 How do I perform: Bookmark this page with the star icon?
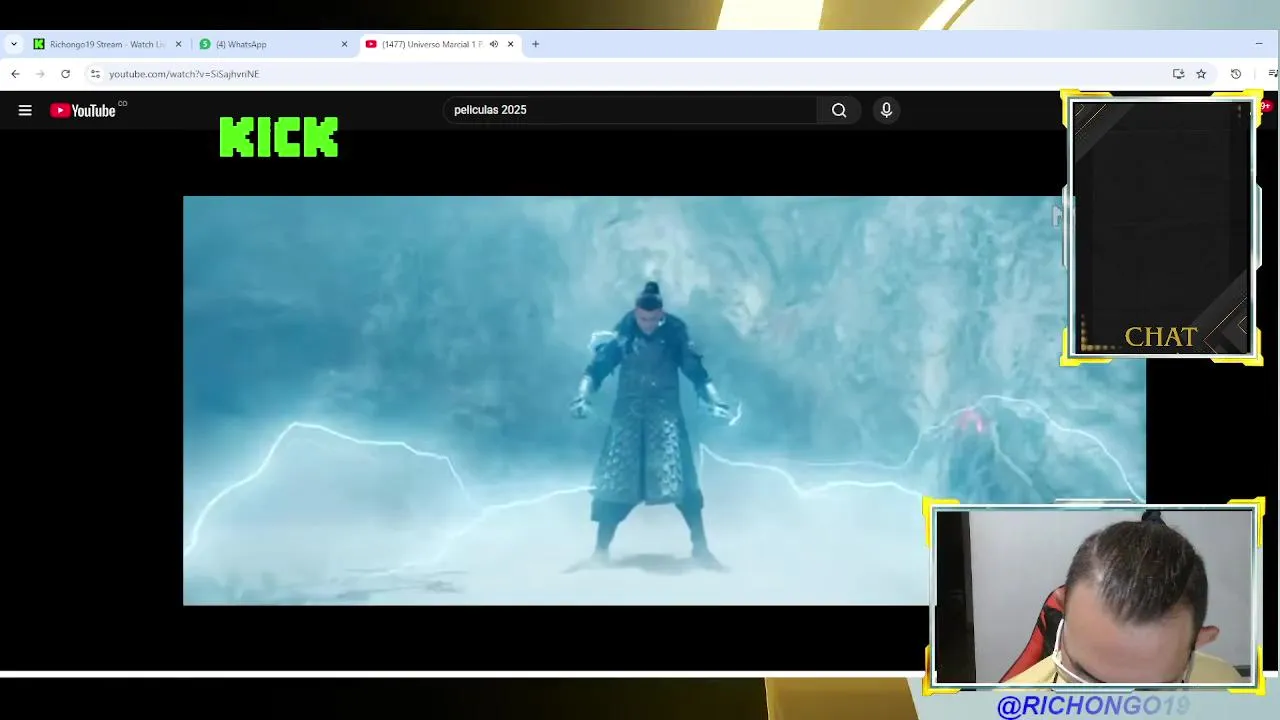[x=1201, y=74]
